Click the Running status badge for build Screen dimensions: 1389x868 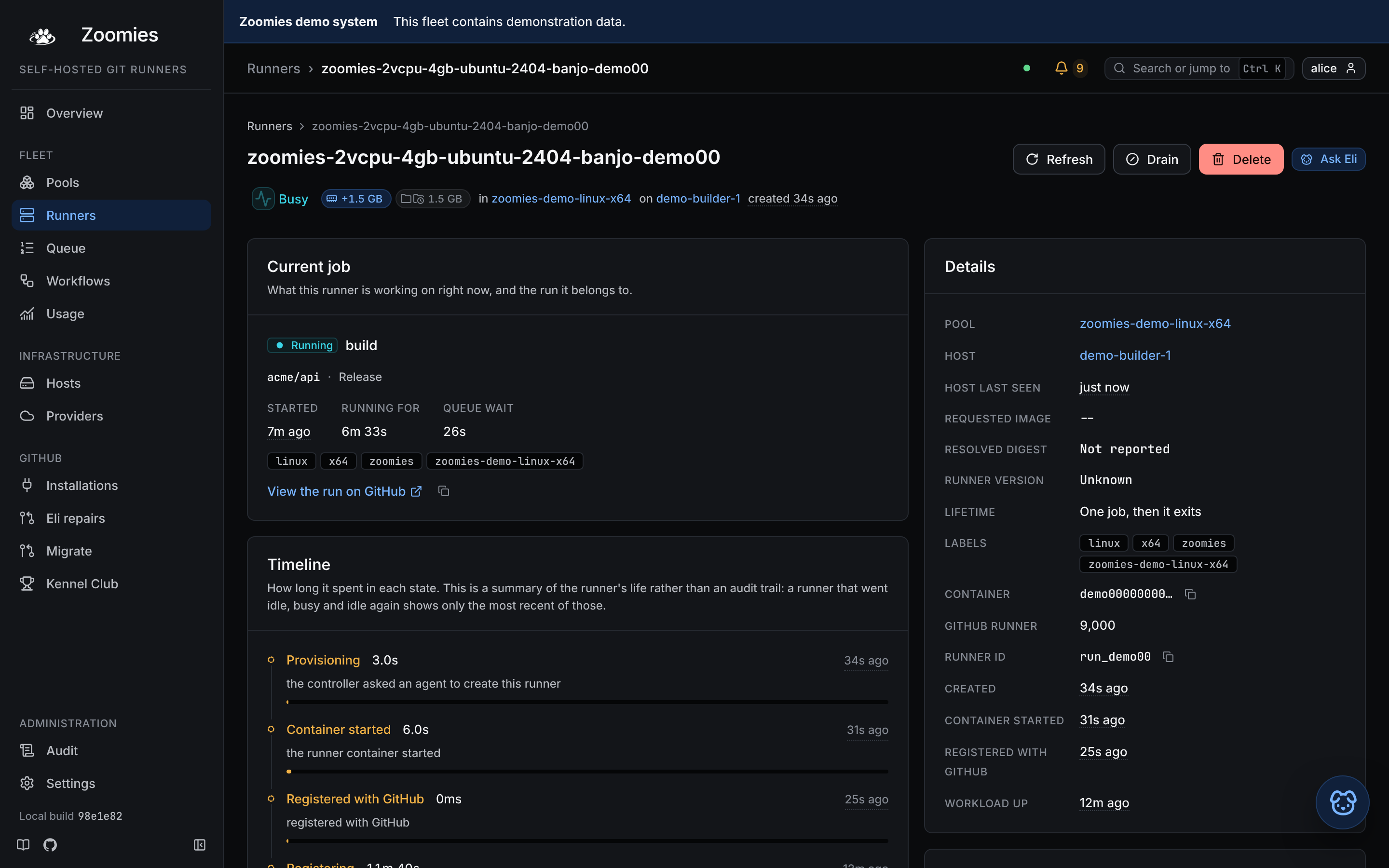click(x=302, y=345)
